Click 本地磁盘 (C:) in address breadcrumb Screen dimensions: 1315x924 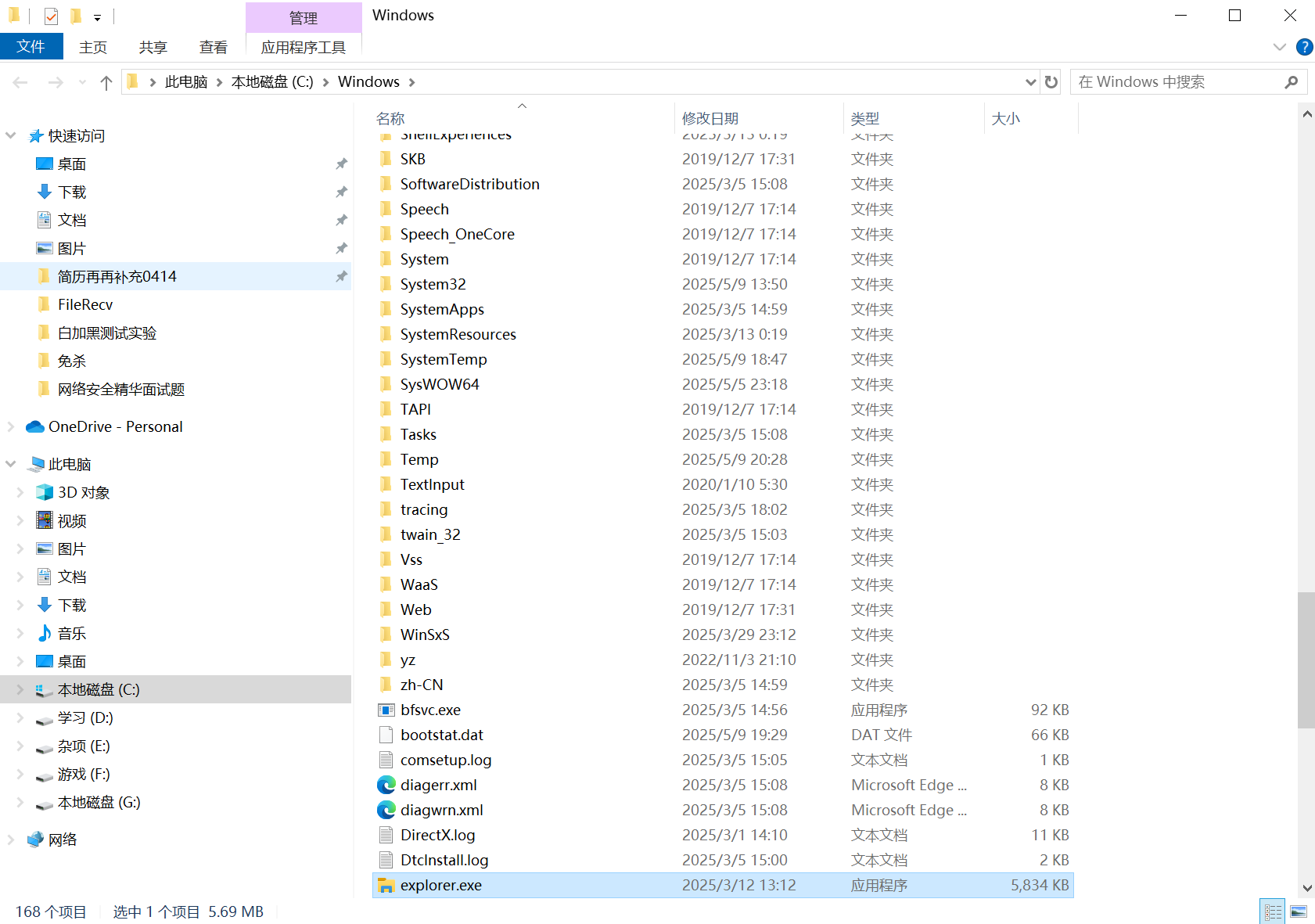[272, 82]
